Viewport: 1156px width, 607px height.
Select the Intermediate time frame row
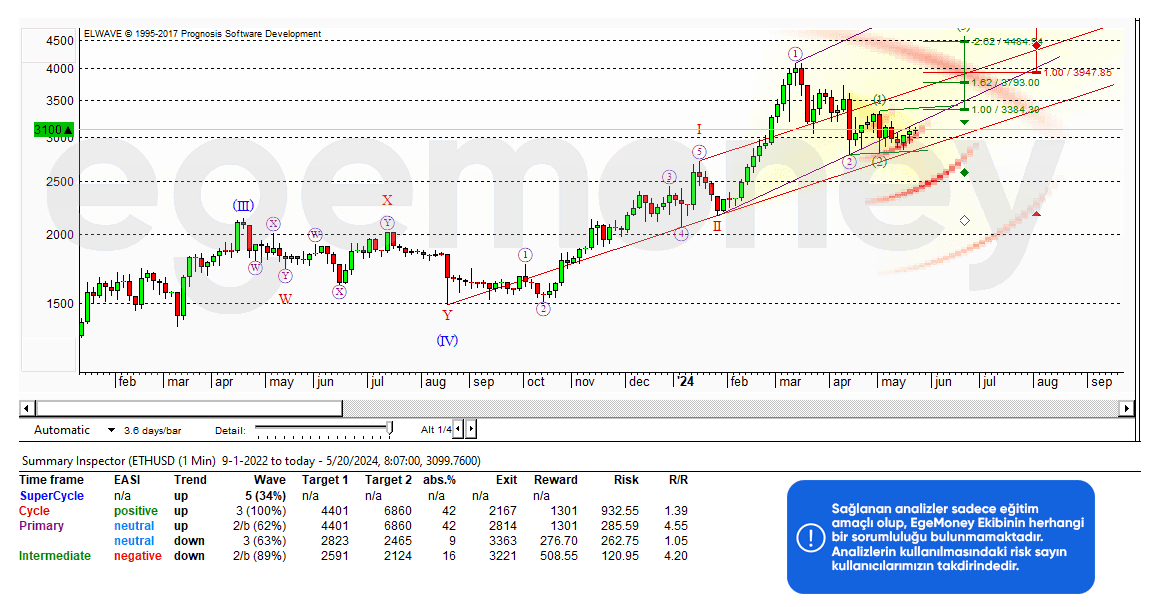pos(55,556)
